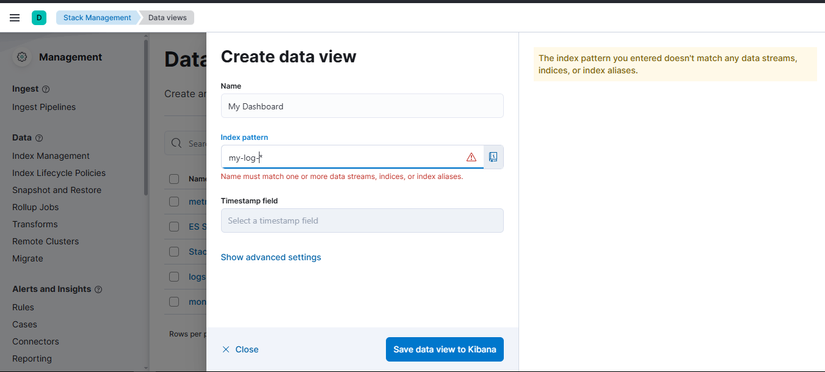Open Remote Clusters in sidebar

pyautogui.click(x=46, y=242)
